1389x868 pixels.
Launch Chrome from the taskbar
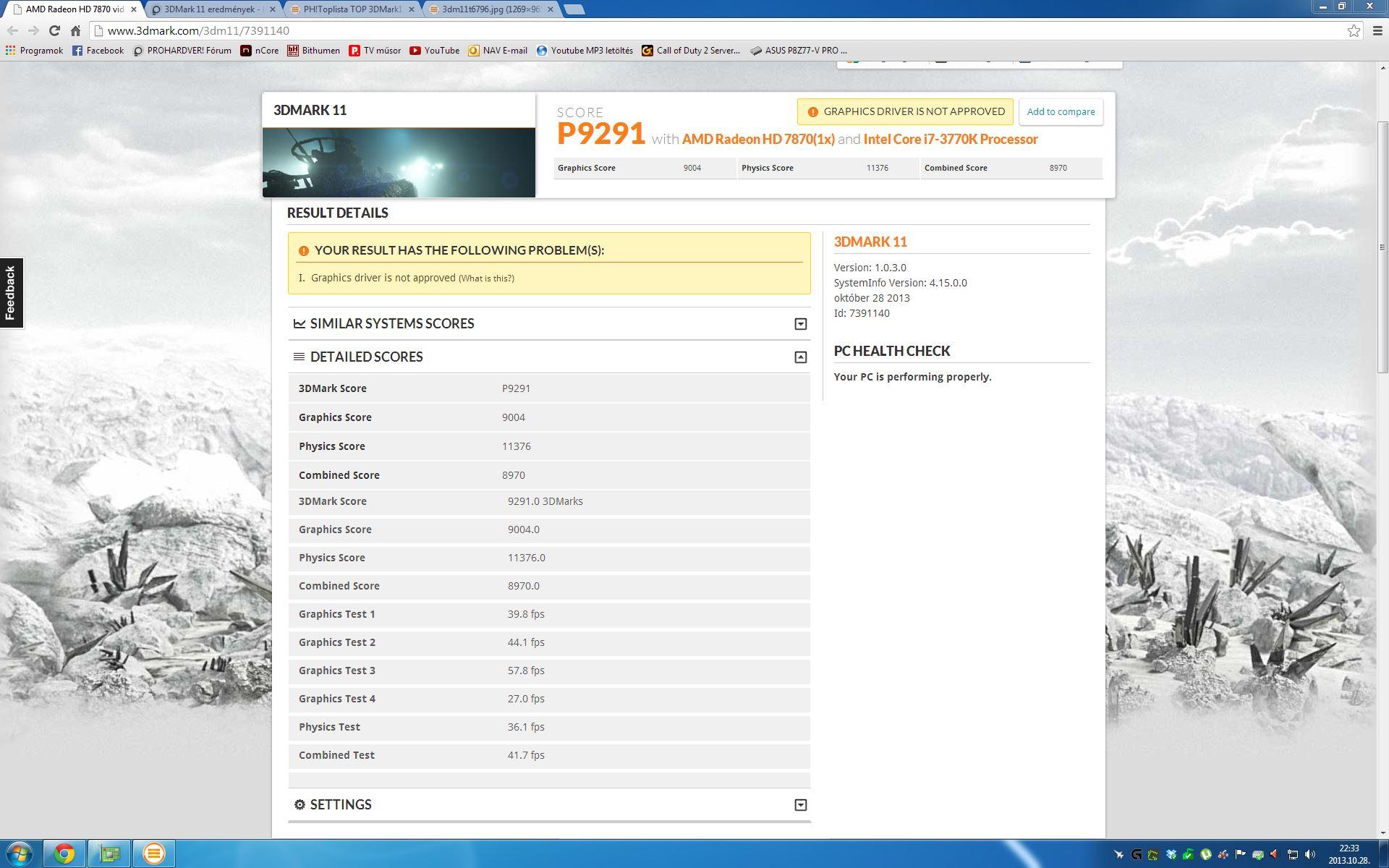64,854
